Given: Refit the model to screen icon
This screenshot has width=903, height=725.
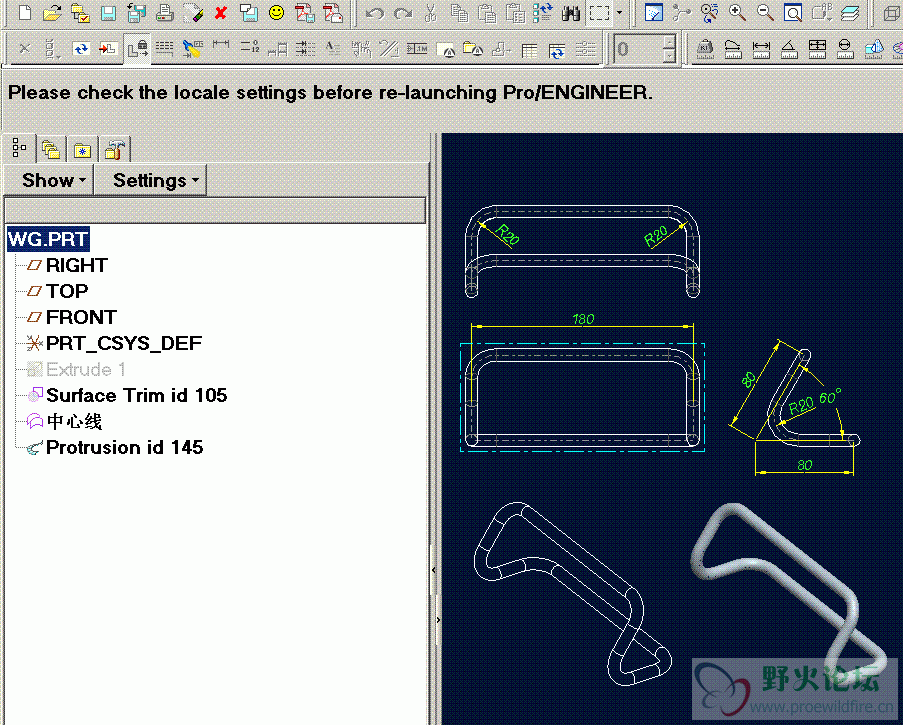Looking at the screenshot, I should click(x=793, y=13).
